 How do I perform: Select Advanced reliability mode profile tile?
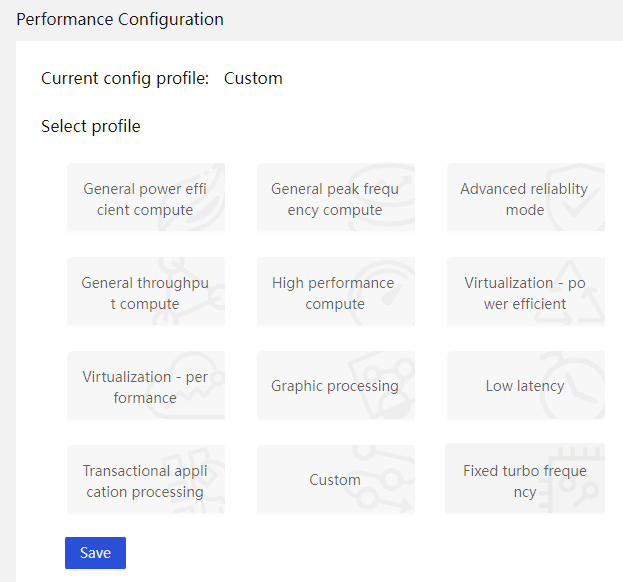point(526,197)
